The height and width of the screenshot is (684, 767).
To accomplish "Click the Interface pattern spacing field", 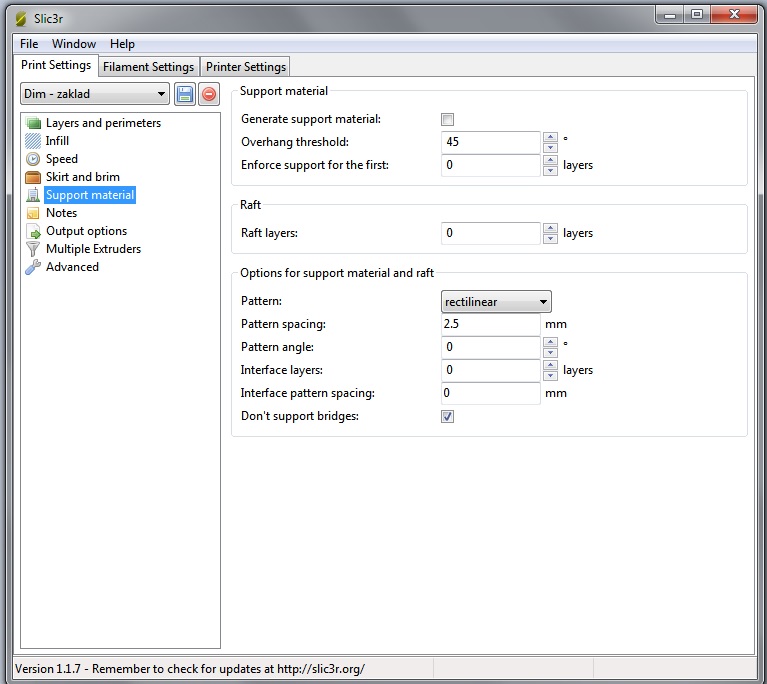I will [x=491, y=393].
